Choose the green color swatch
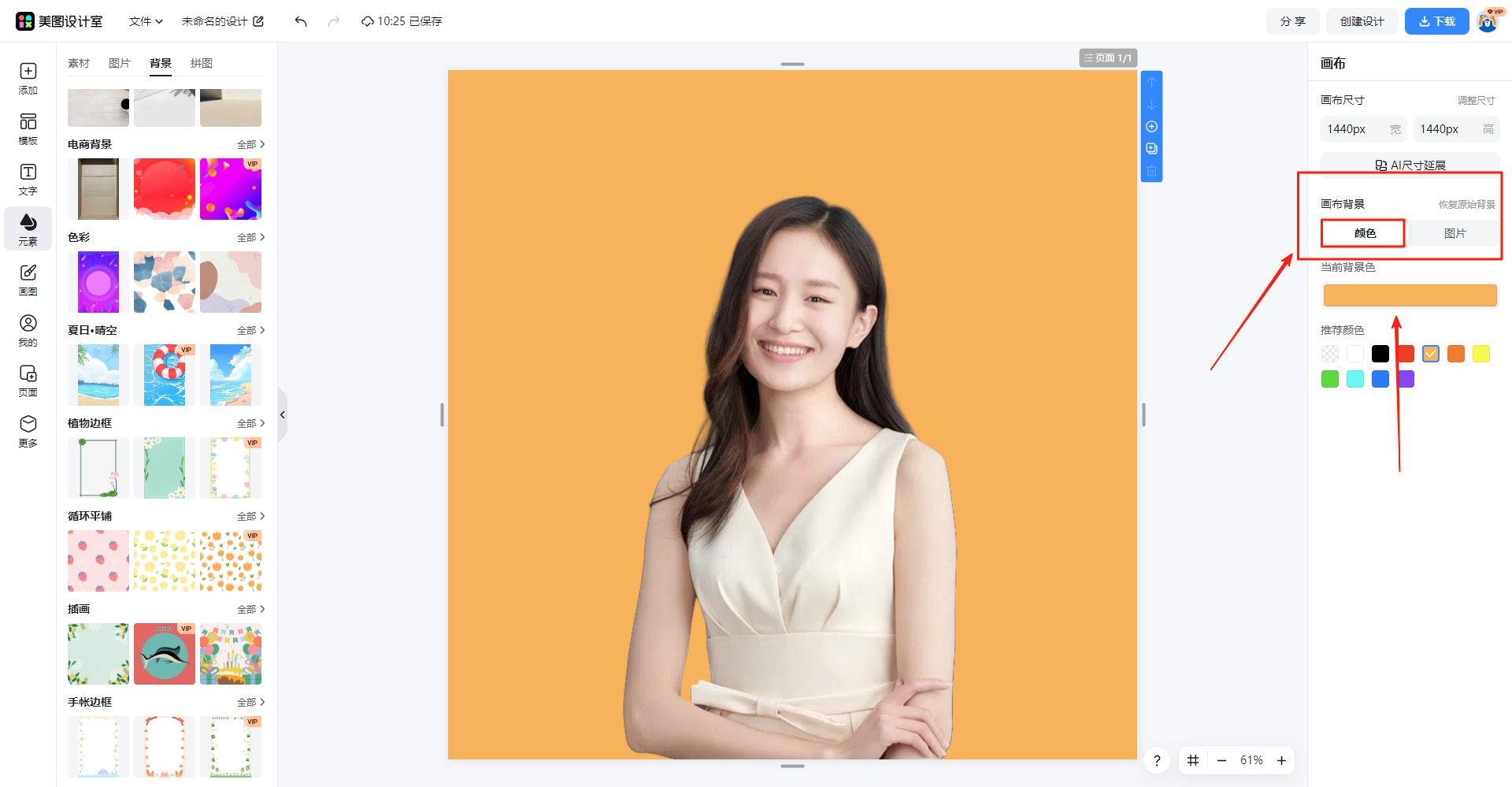 1330,379
